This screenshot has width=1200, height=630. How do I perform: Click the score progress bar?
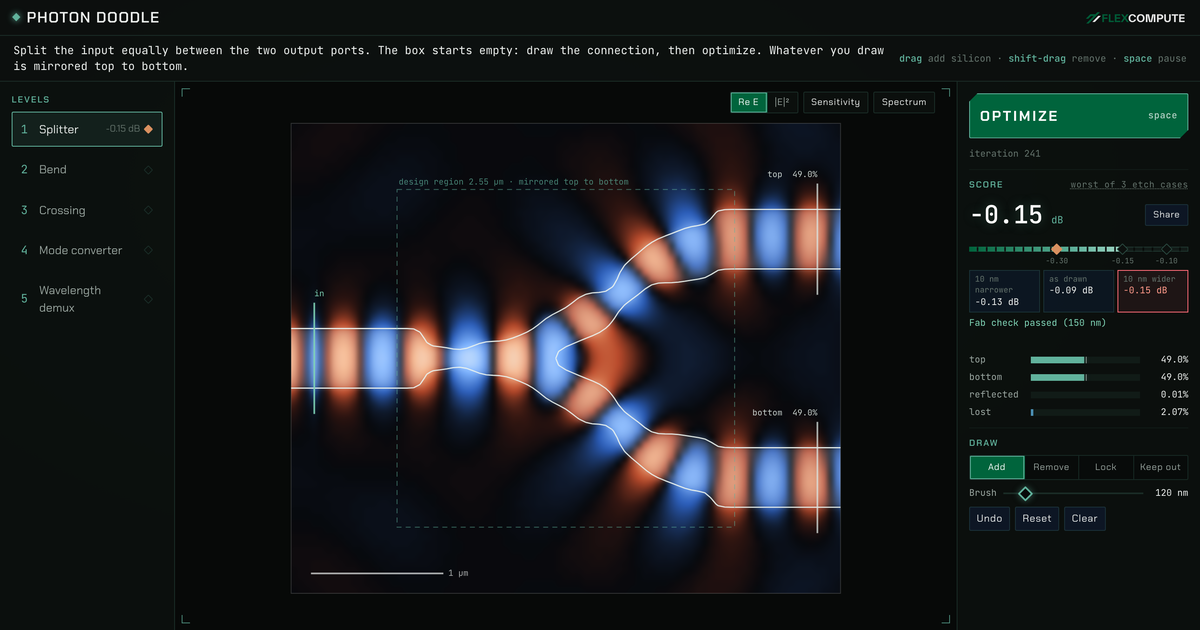tap(1079, 248)
